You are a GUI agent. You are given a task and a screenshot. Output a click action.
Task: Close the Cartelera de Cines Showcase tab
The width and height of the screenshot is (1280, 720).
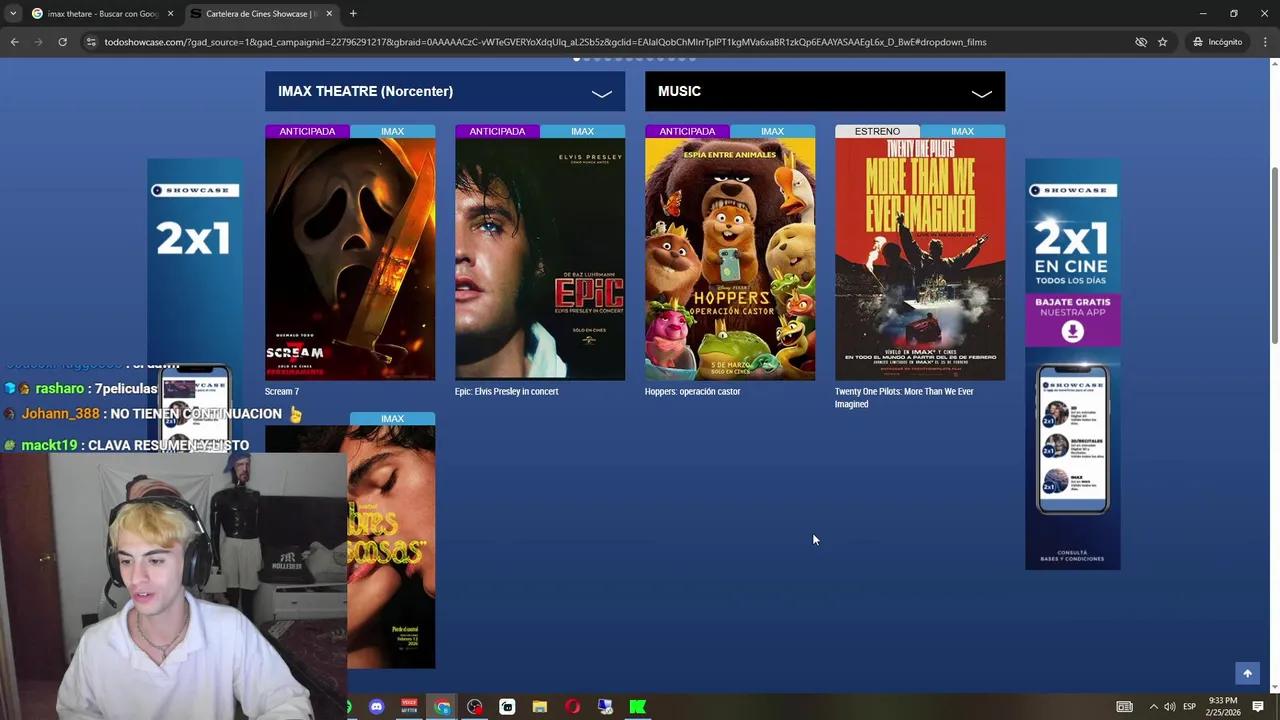click(x=329, y=14)
